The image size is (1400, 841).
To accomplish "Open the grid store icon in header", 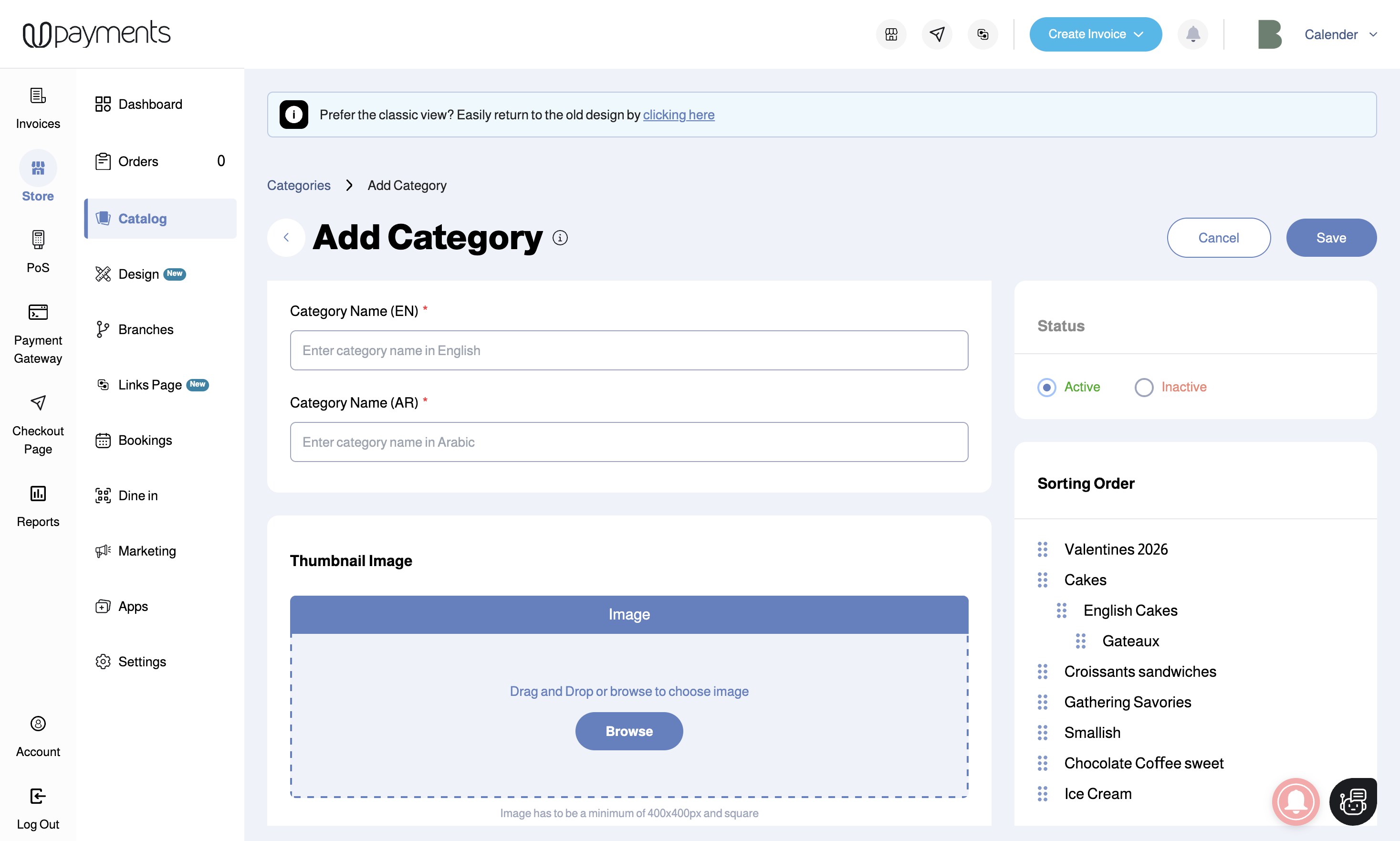I will click(x=891, y=34).
